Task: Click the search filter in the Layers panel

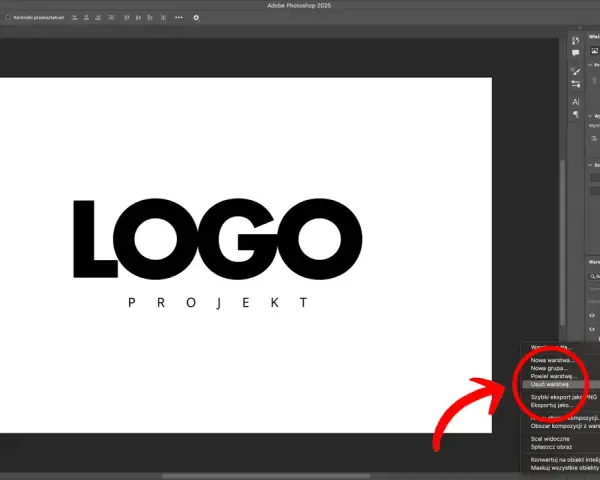Action: (594, 276)
